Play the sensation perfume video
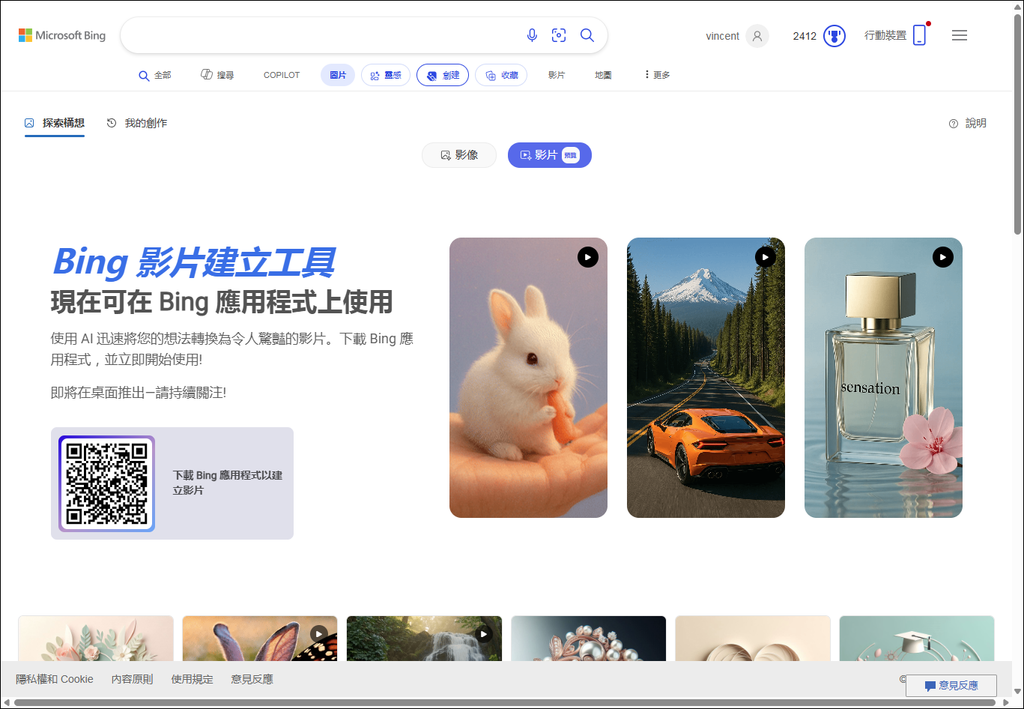1024x709 pixels. point(943,257)
